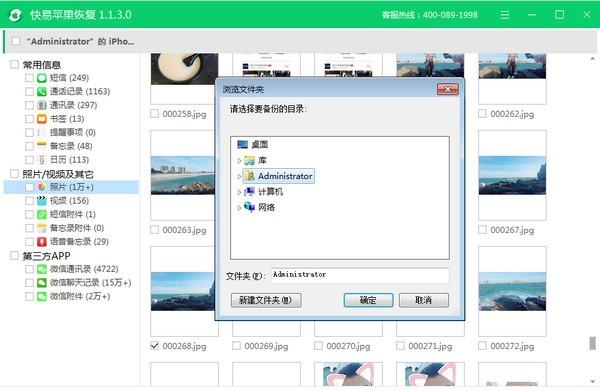Select 微信聊天记录 (15万+) entry
Screen dimensions: 600x390
90,283
